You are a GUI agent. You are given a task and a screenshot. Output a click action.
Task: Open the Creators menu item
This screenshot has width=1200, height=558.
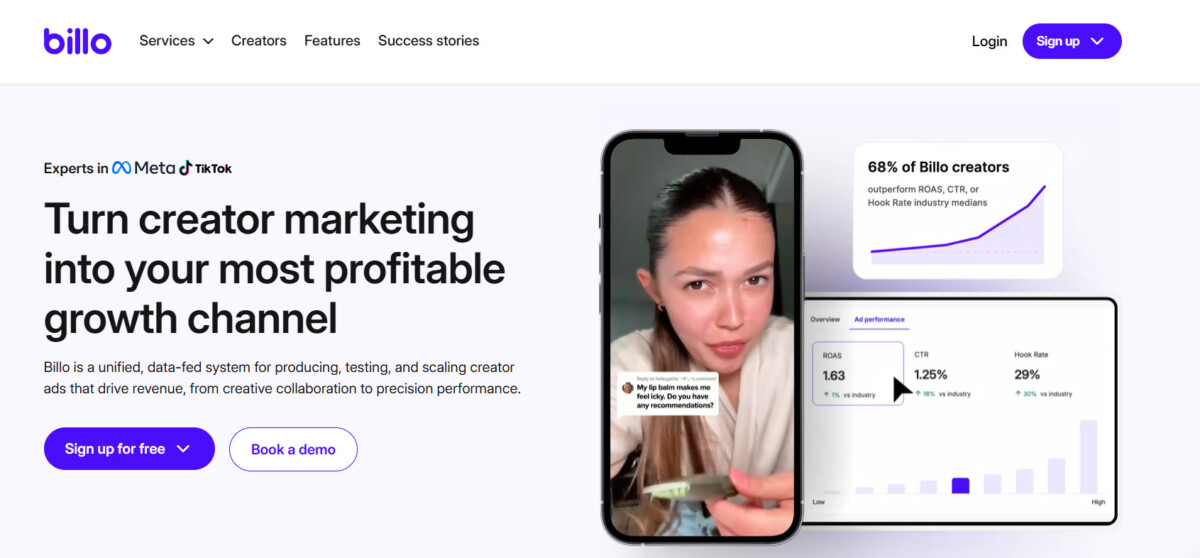pyautogui.click(x=259, y=41)
